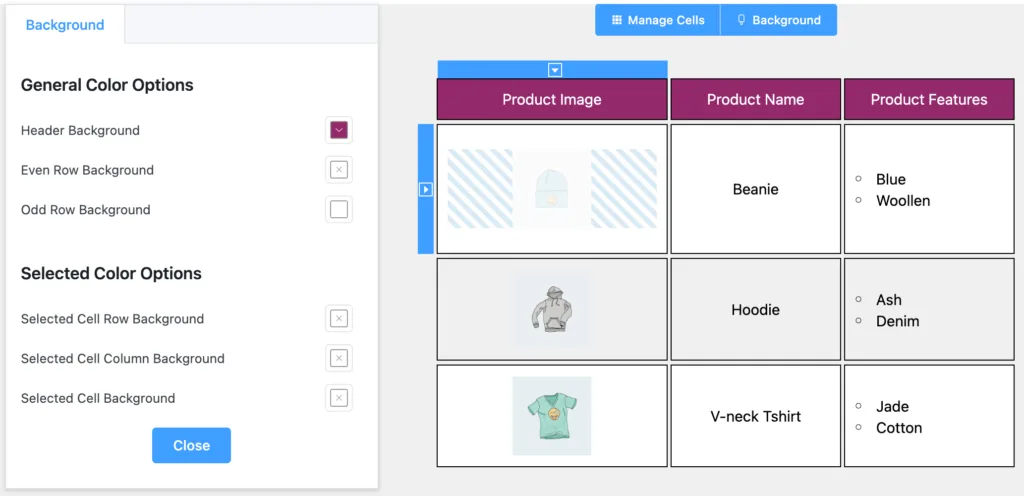
Task: Select the Product Name header cell
Action: [x=756, y=100]
